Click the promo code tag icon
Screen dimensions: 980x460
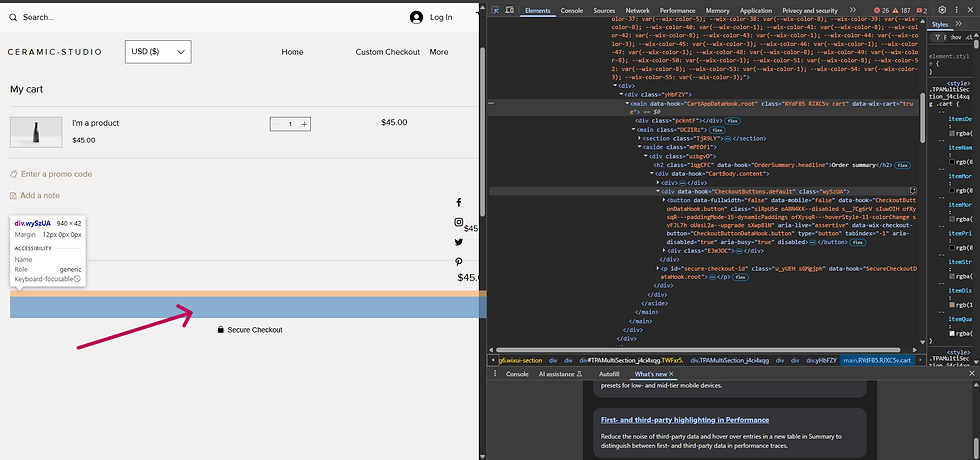point(14,174)
